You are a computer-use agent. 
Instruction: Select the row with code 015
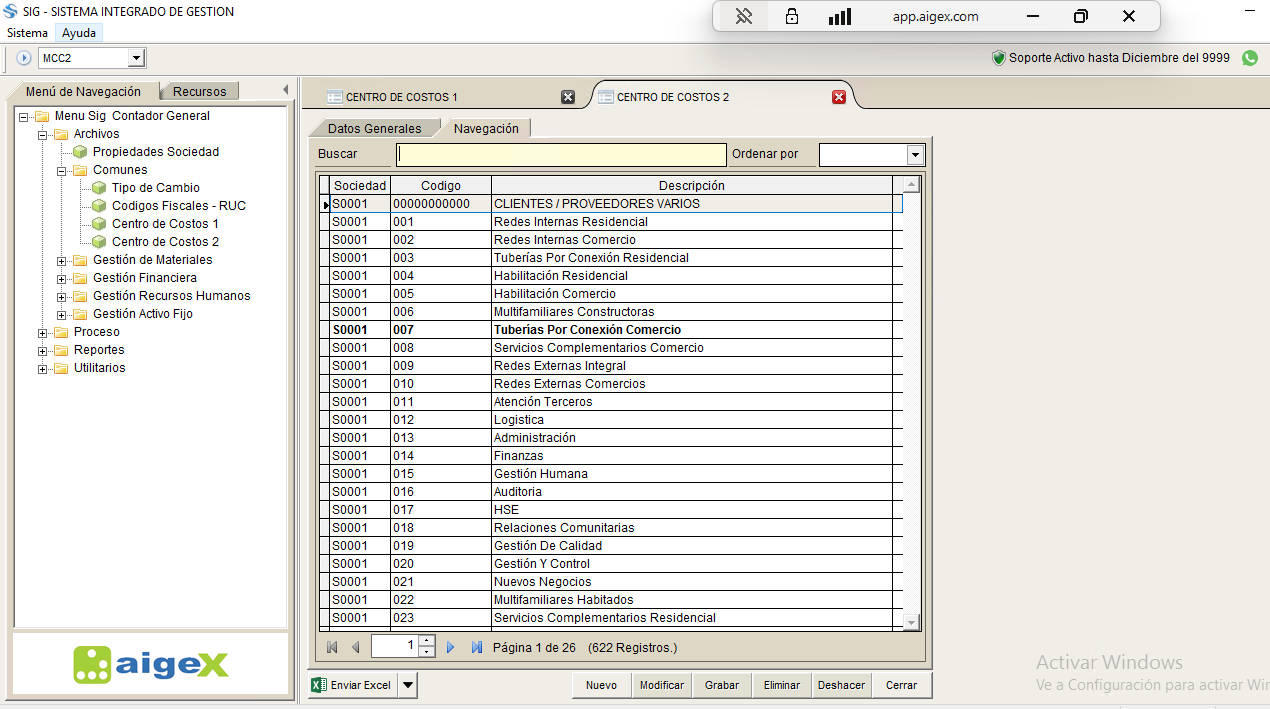pyautogui.click(x=610, y=474)
